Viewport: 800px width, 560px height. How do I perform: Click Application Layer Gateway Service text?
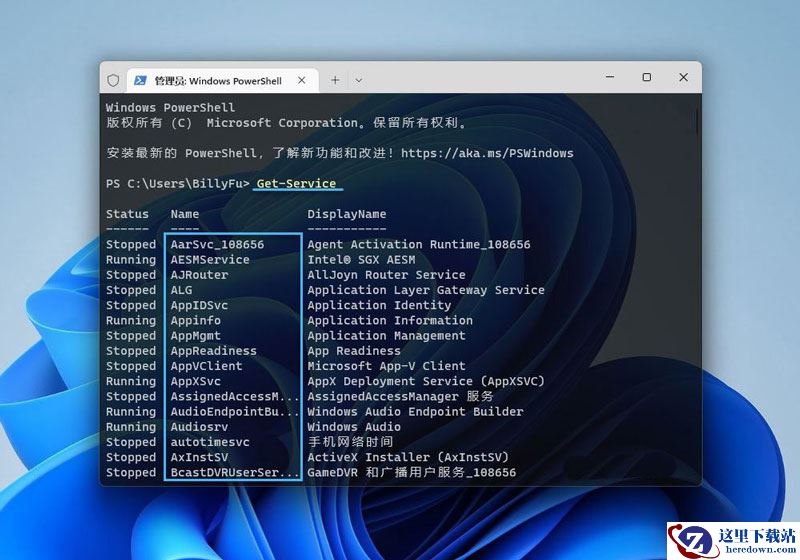pos(426,290)
